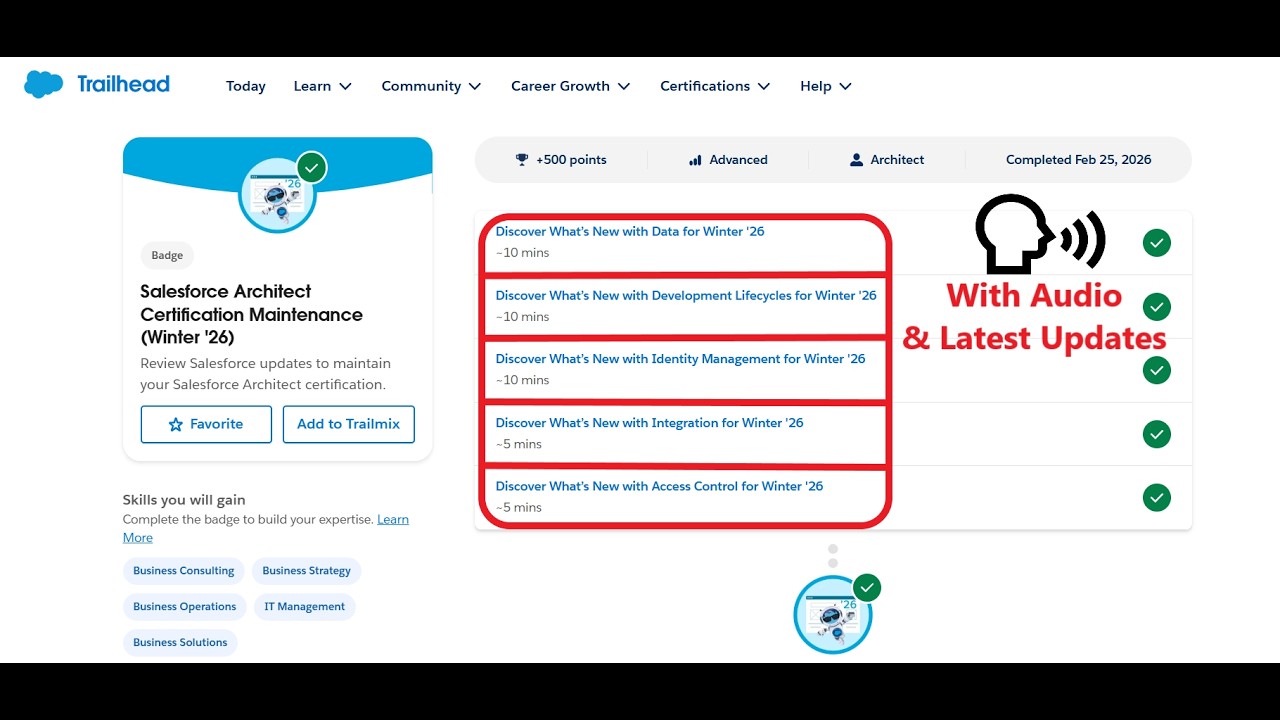Click the green check on the left card badge
1280x720 pixels.
311,168
